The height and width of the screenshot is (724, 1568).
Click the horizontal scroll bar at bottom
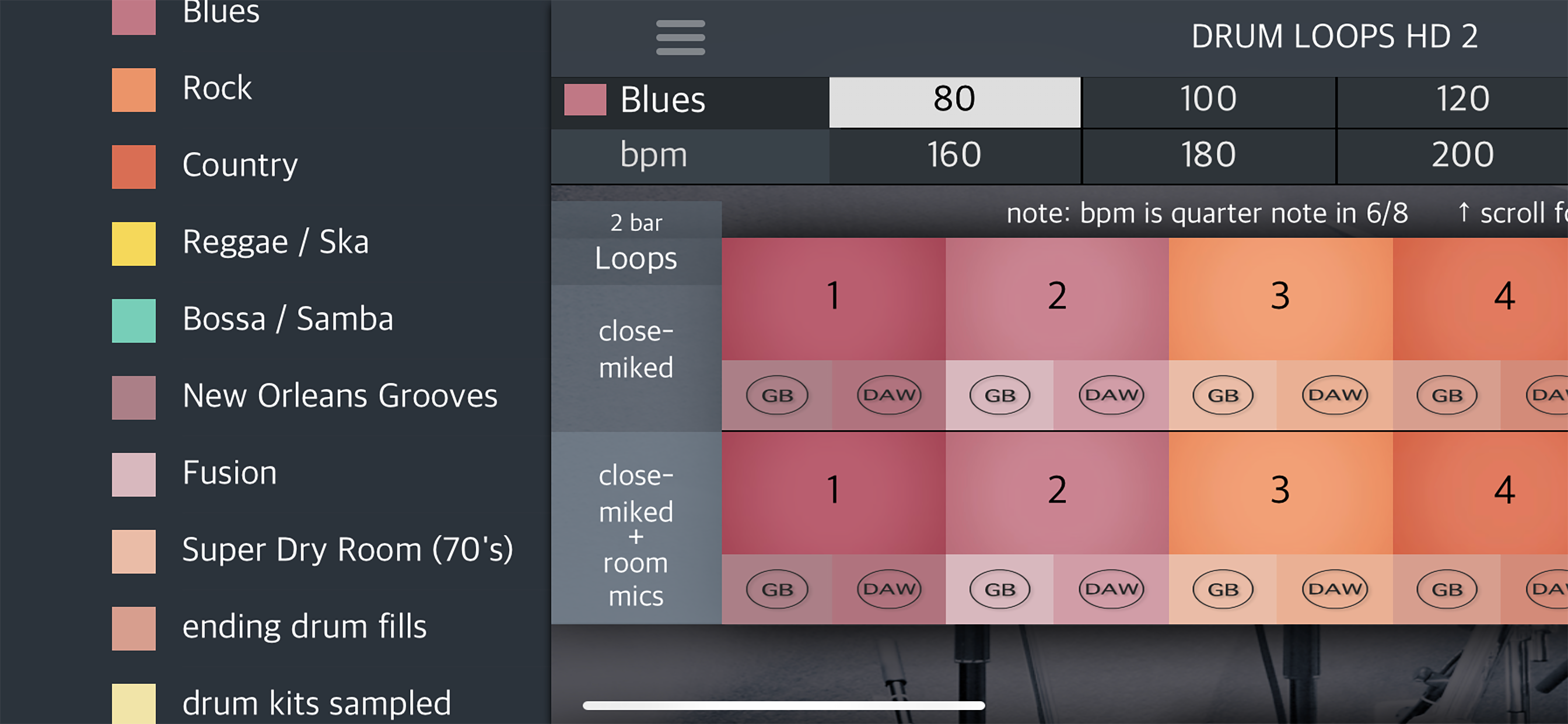[x=783, y=706]
